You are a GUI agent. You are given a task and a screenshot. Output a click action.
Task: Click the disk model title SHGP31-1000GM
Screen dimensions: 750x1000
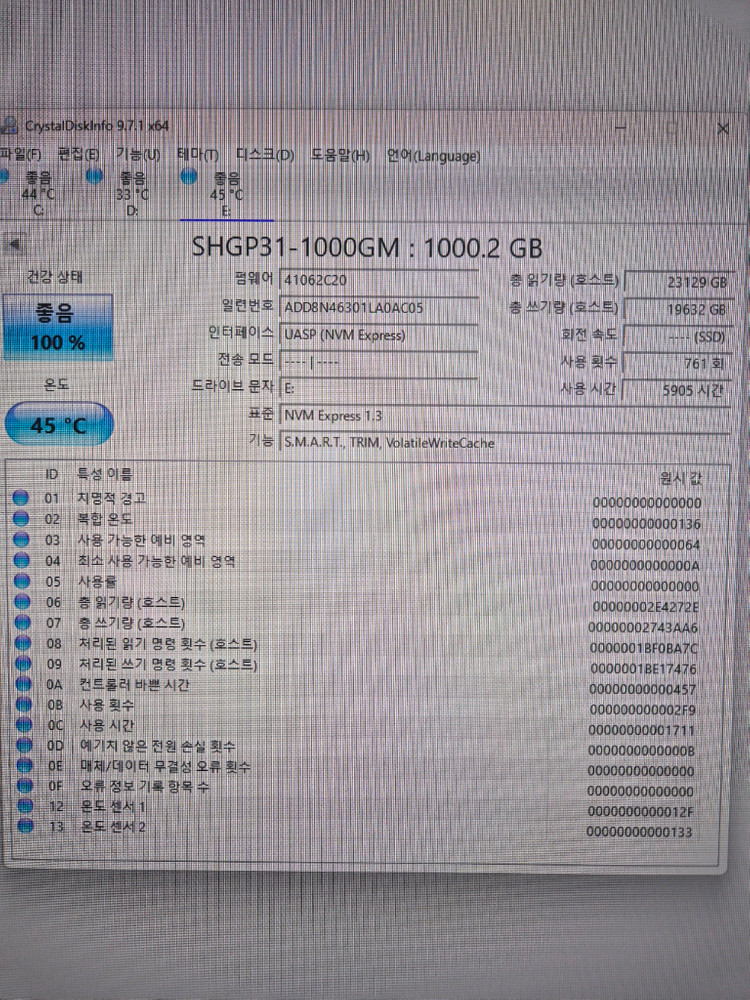pos(296,247)
